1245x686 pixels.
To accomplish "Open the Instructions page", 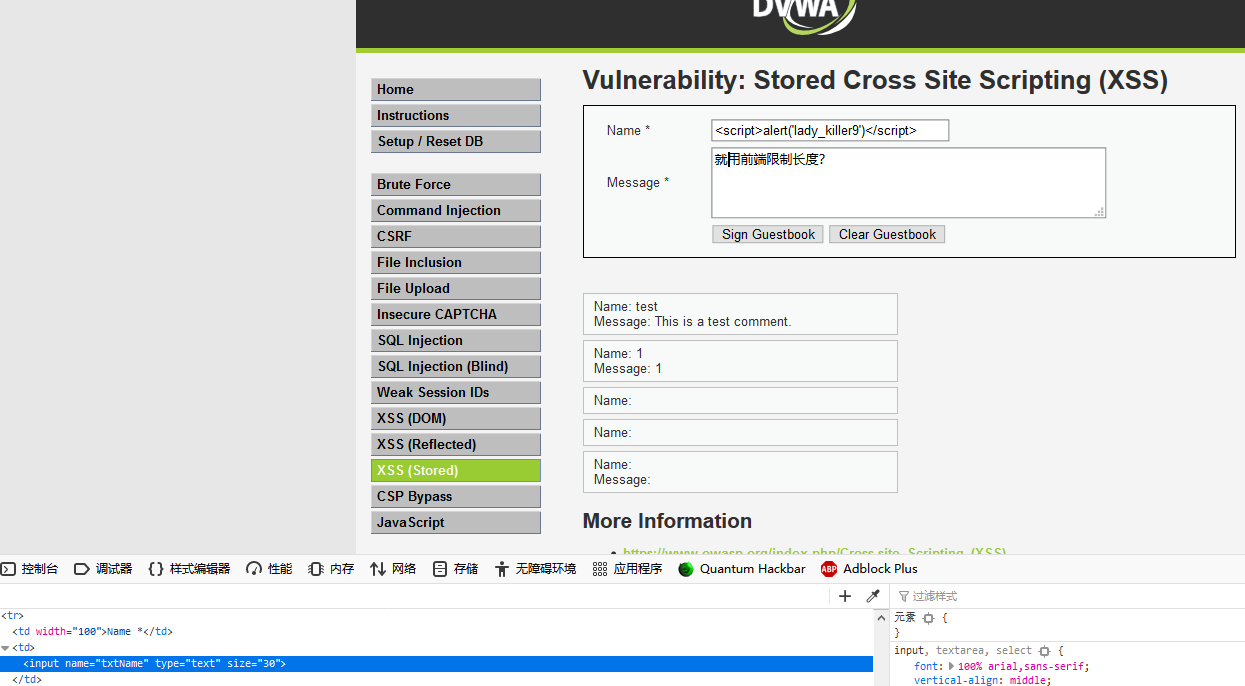I will point(455,115).
